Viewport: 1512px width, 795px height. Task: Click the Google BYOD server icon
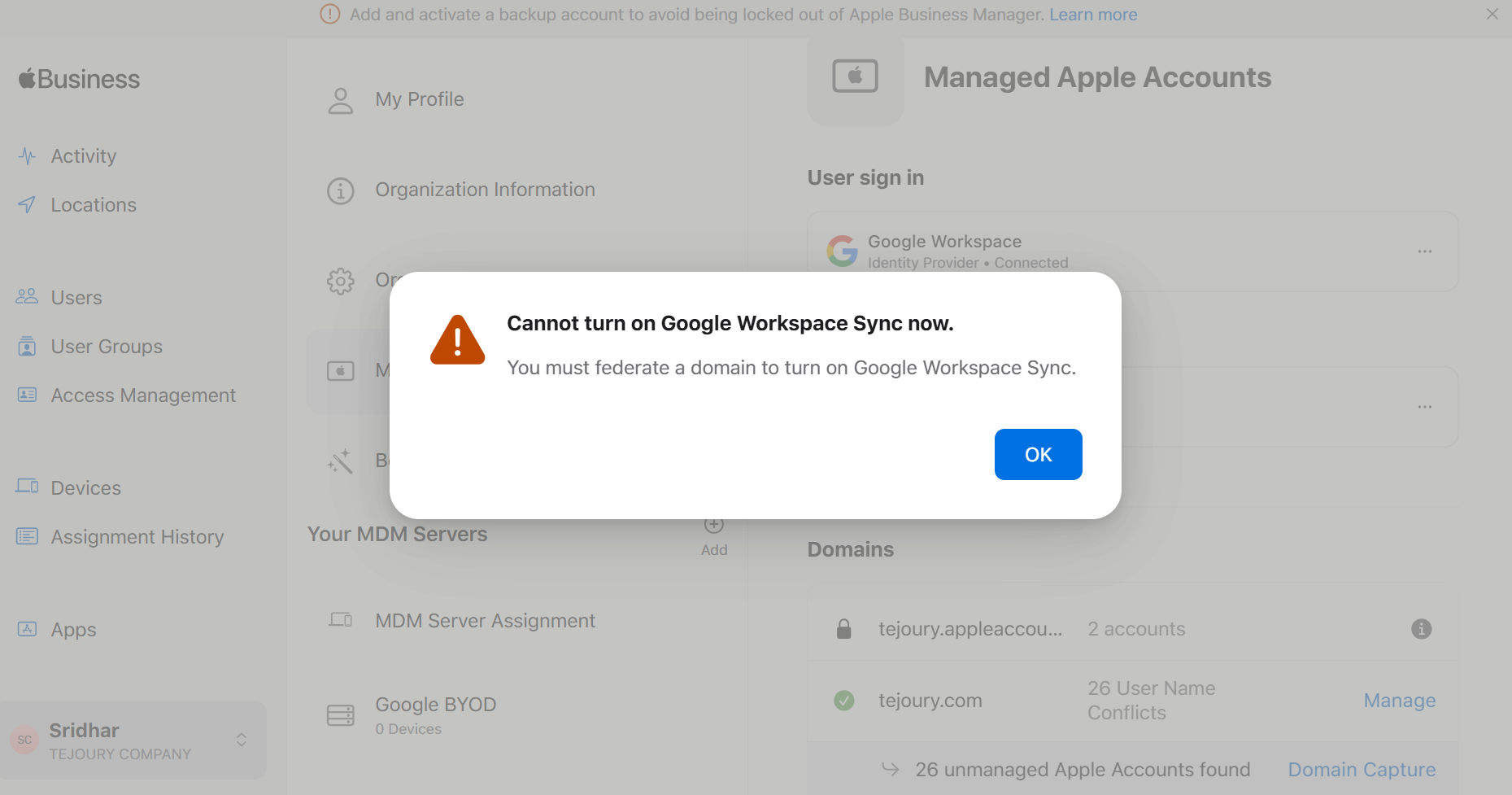point(341,715)
